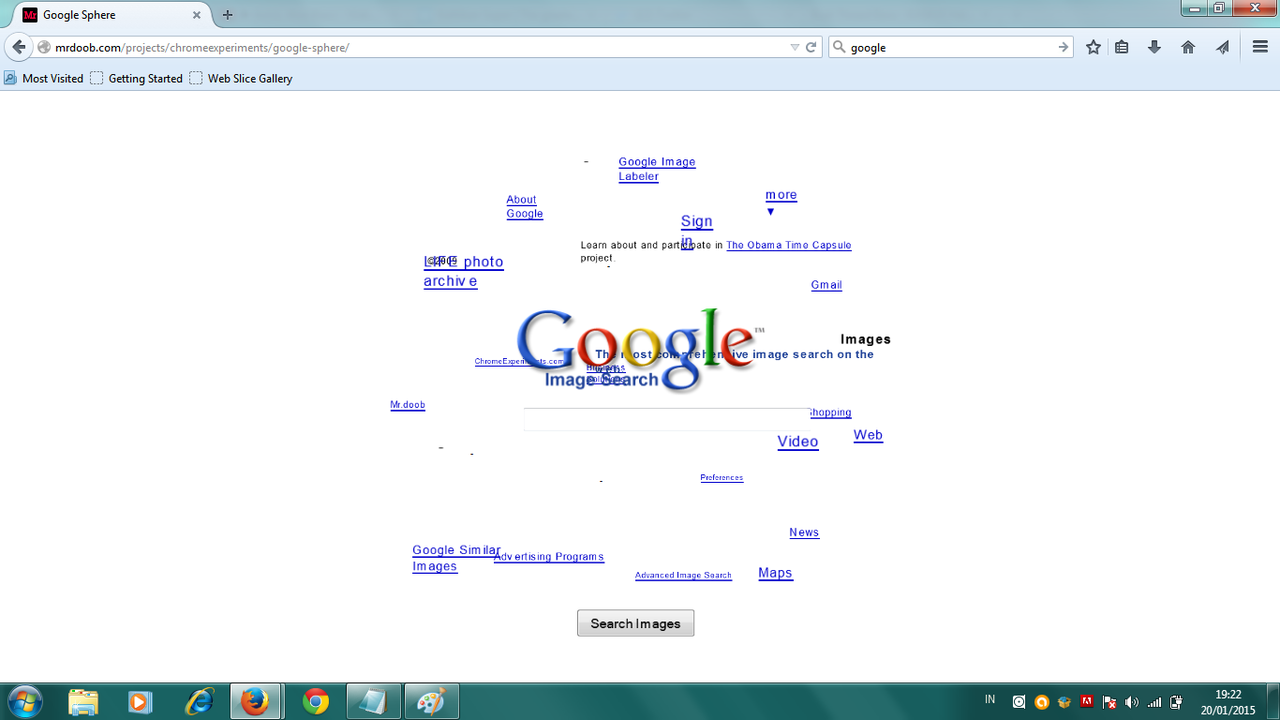Open the network signal tray icon
The image size is (1280, 720).
point(1154,702)
